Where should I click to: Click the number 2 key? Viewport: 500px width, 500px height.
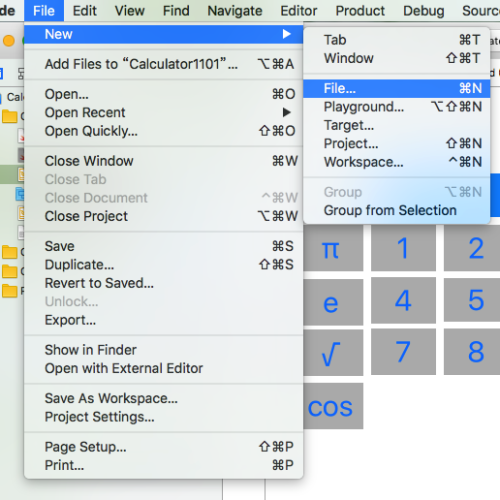click(x=473, y=248)
